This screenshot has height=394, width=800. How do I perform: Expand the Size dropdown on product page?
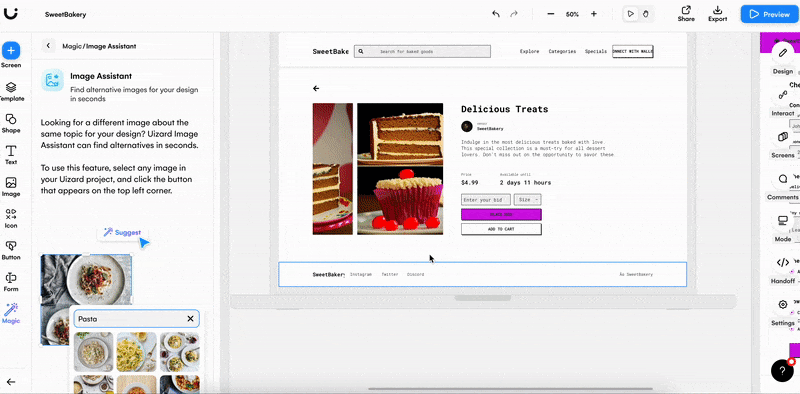(x=528, y=200)
